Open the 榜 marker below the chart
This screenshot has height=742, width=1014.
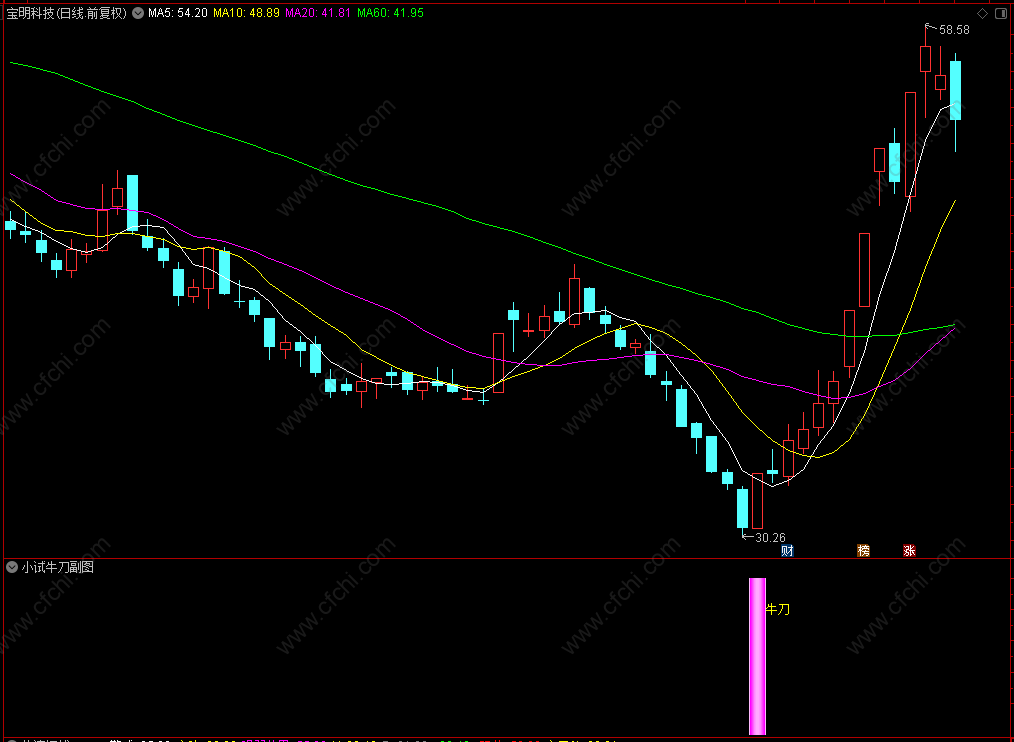[863, 551]
